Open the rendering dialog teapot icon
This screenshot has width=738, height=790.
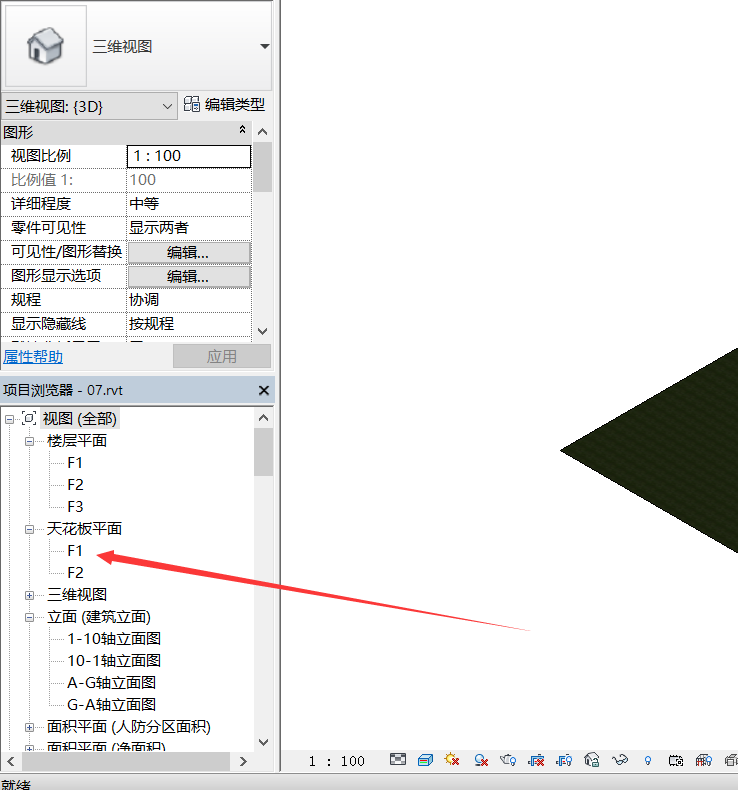point(509,761)
